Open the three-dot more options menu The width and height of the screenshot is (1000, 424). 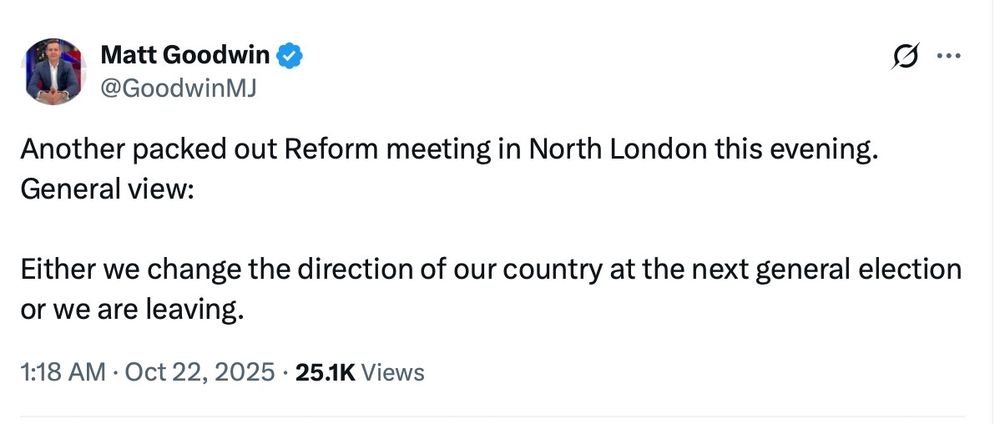tap(948, 56)
